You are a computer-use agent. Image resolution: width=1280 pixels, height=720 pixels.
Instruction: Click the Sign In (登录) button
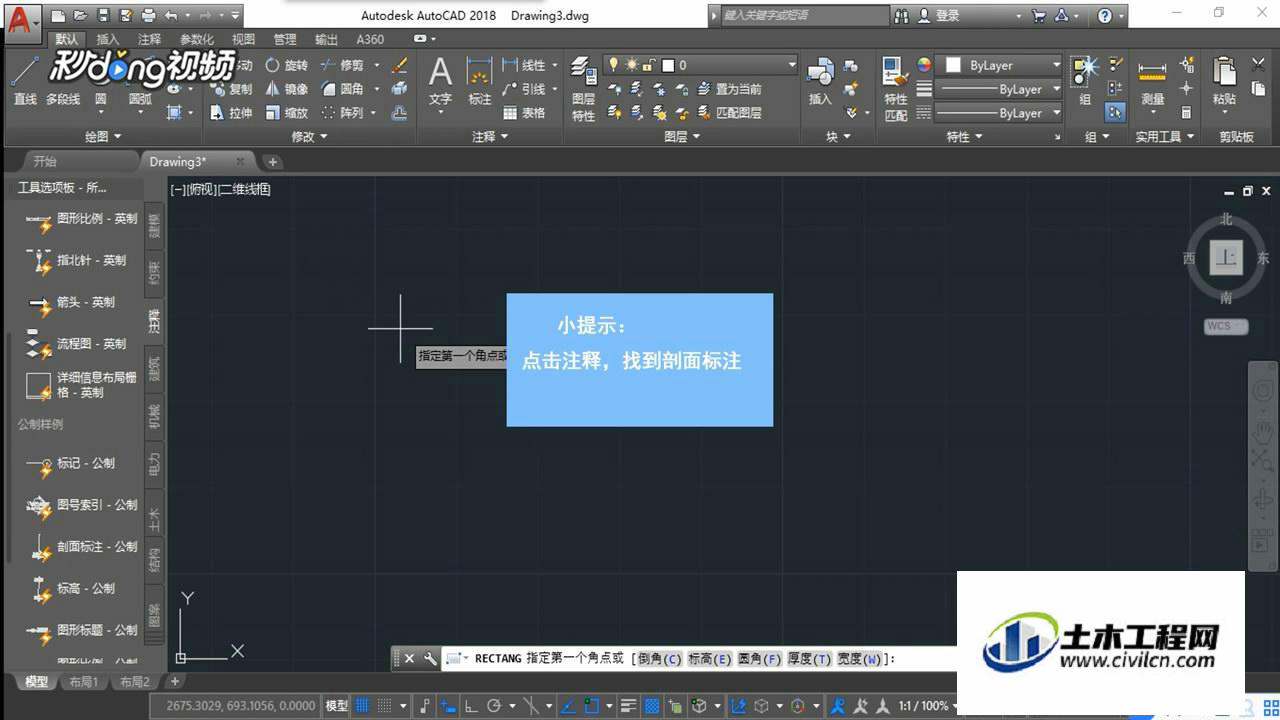click(940, 16)
